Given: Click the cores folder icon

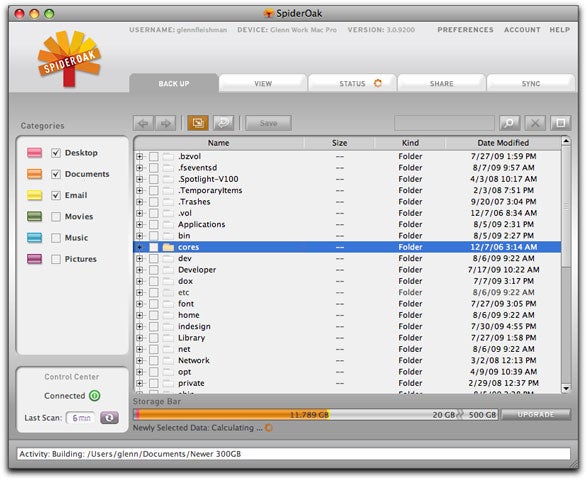Looking at the screenshot, I should tap(169, 247).
